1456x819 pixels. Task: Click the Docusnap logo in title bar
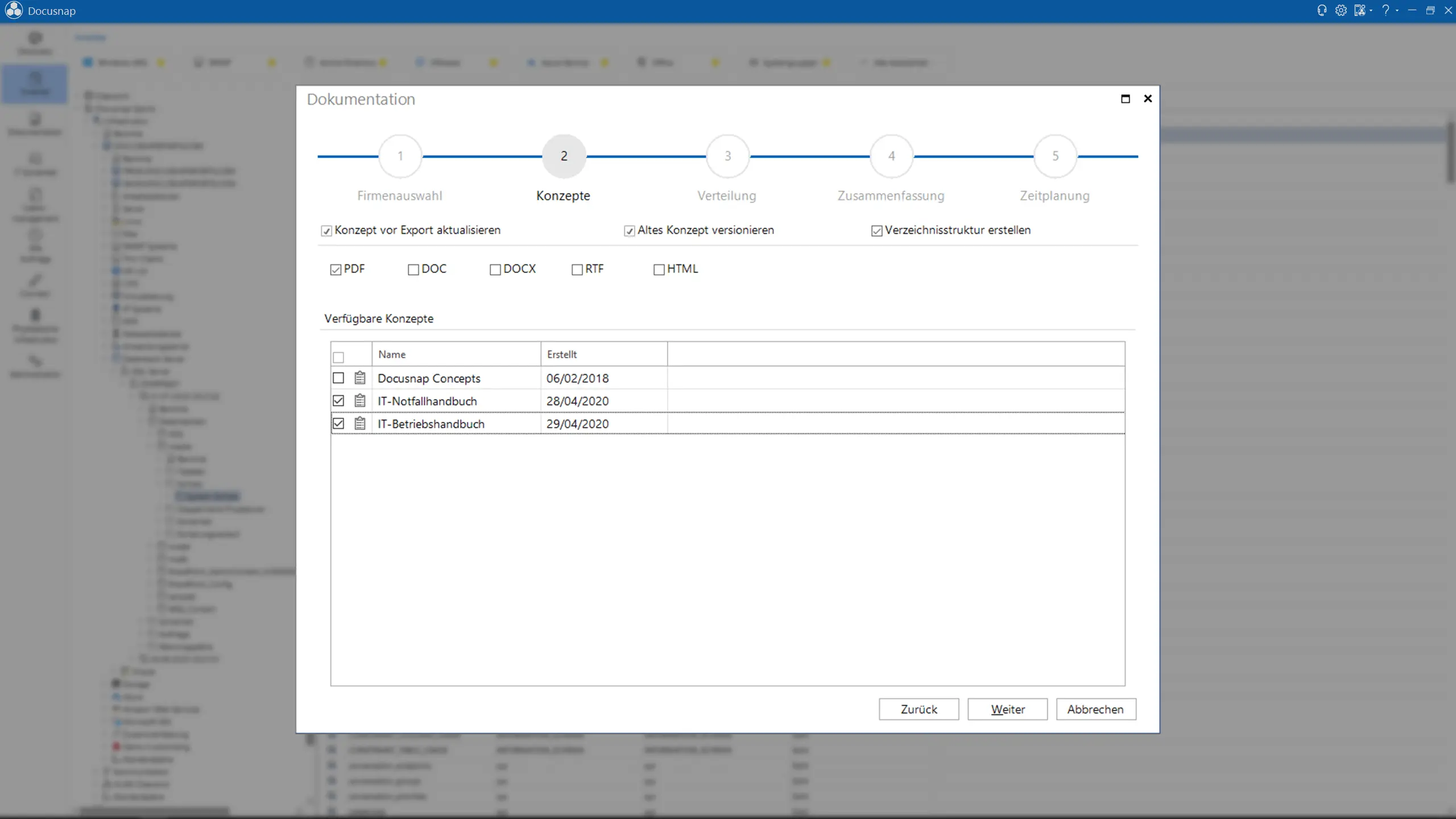pyautogui.click(x=14, y=11)
